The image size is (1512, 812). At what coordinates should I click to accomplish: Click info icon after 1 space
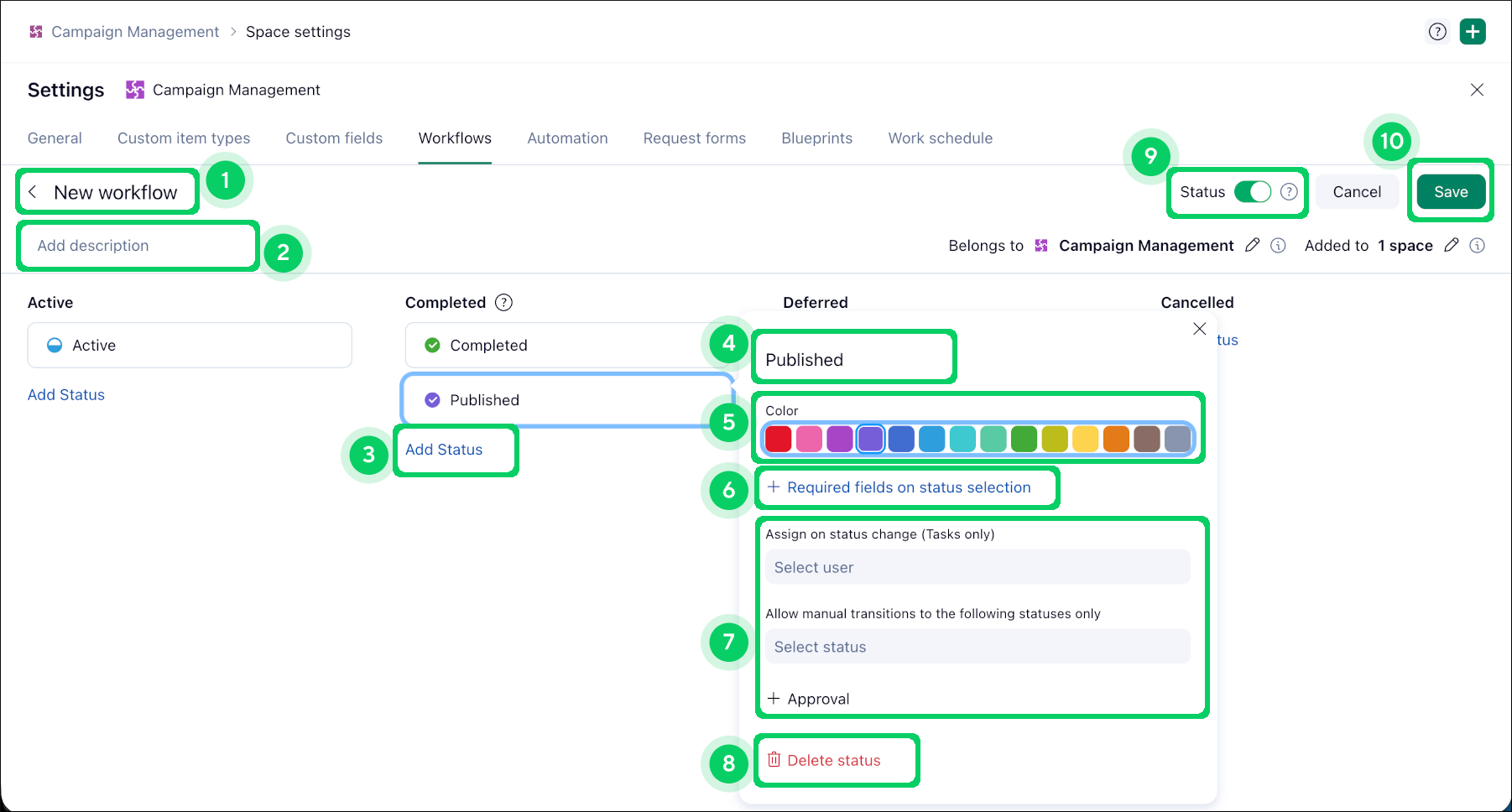(1478, 245)
